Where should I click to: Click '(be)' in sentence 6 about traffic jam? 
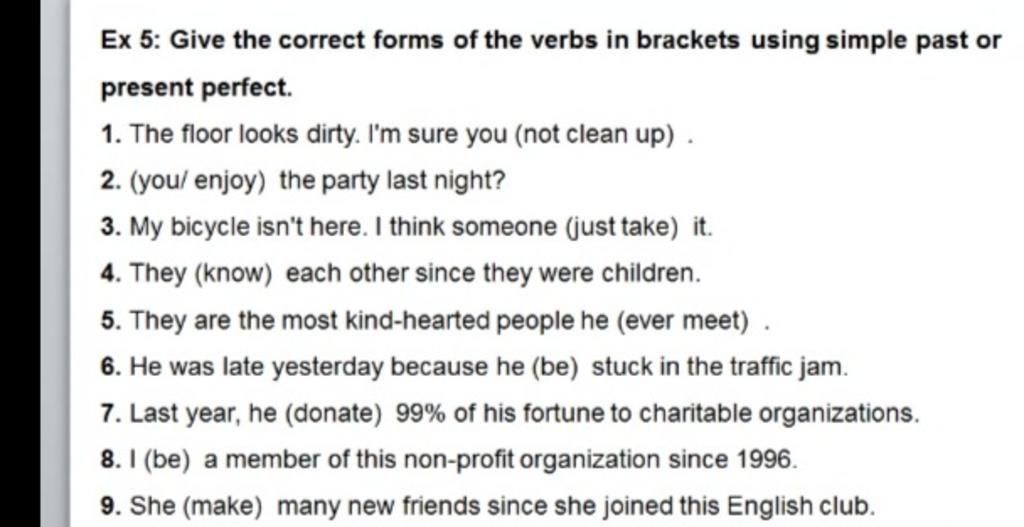pyautogui.click(x=556, y=367)
